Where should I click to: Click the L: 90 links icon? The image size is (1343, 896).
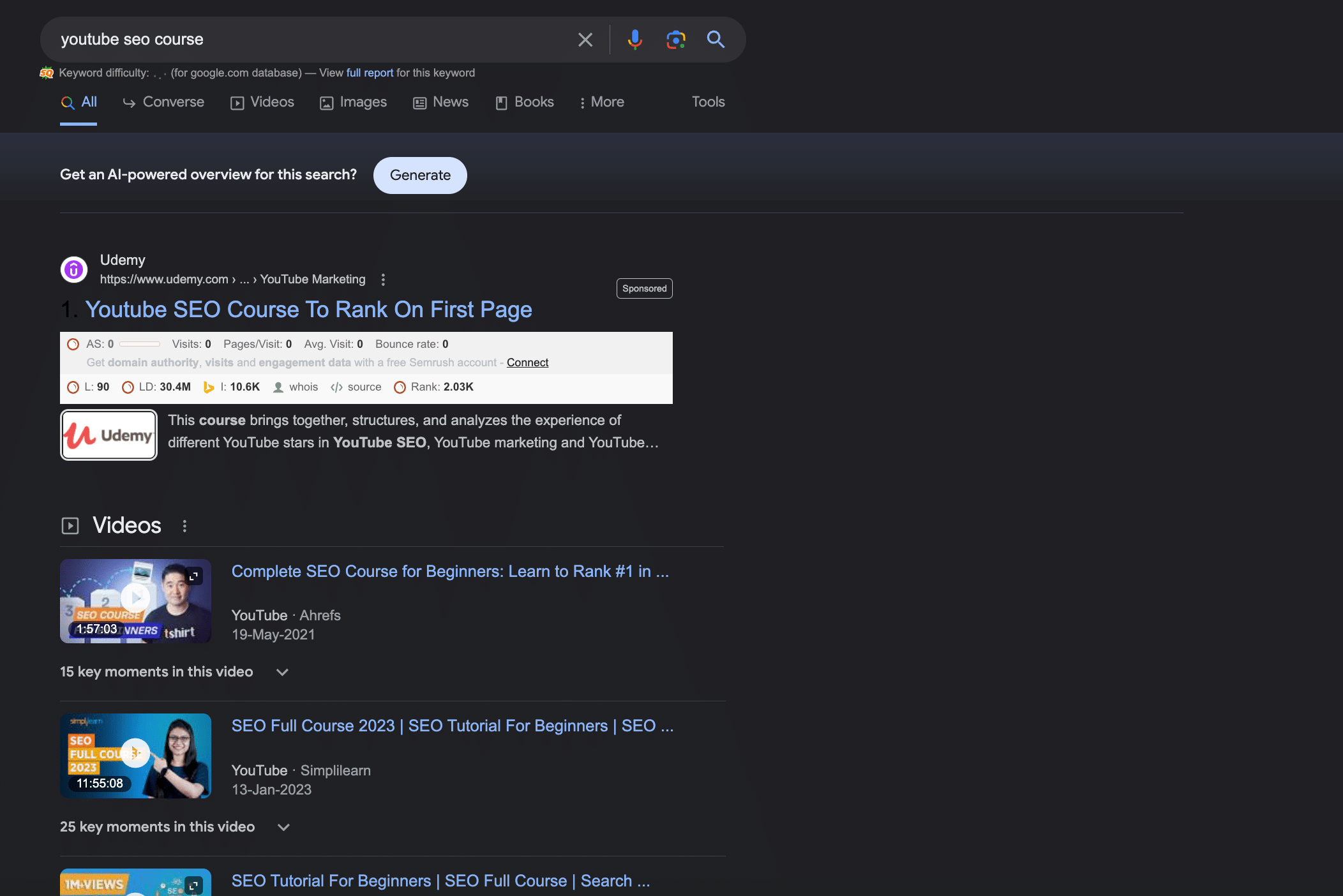tap(73, 387)
